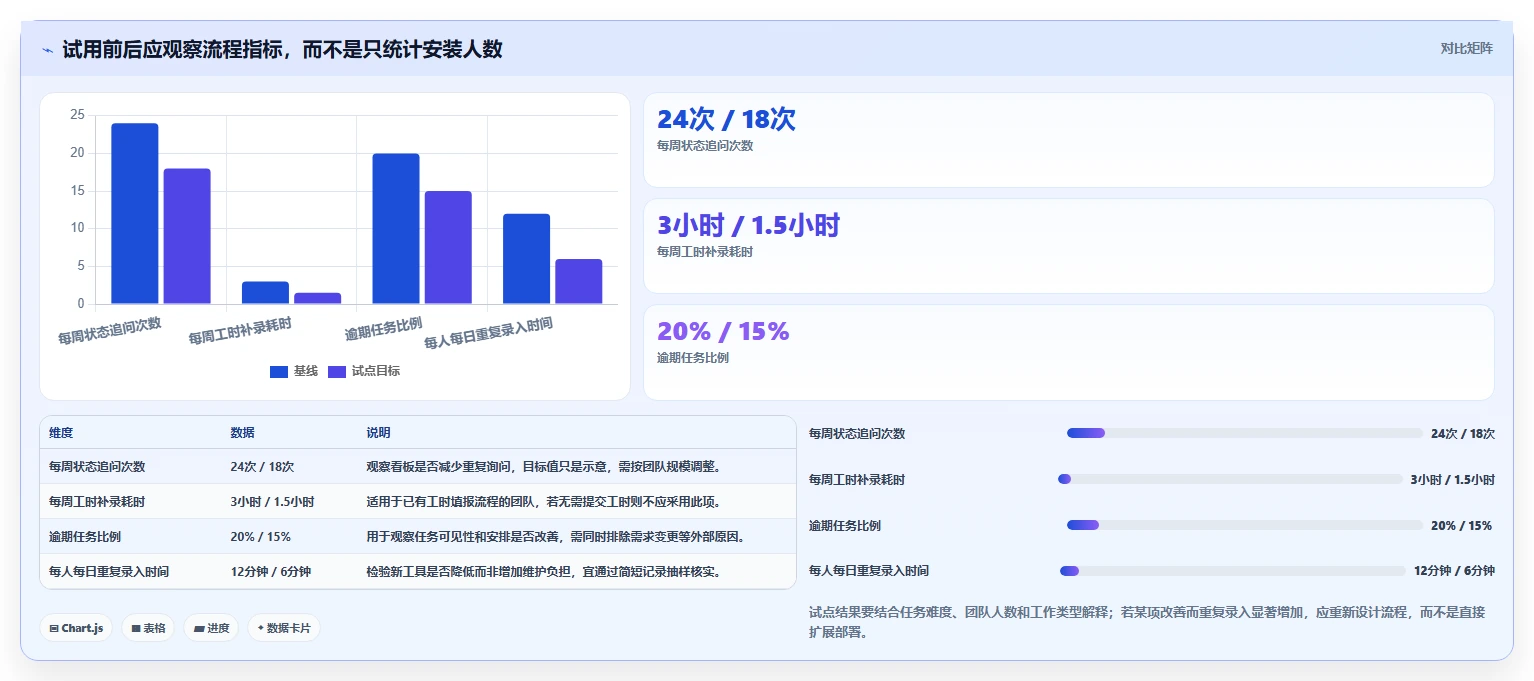Image resolution: width=1534 pixels, height=681 pixels.
Task: Click the 3小时 / 1.5小时 value beside progress bar
Action: tap(1452, 479)
